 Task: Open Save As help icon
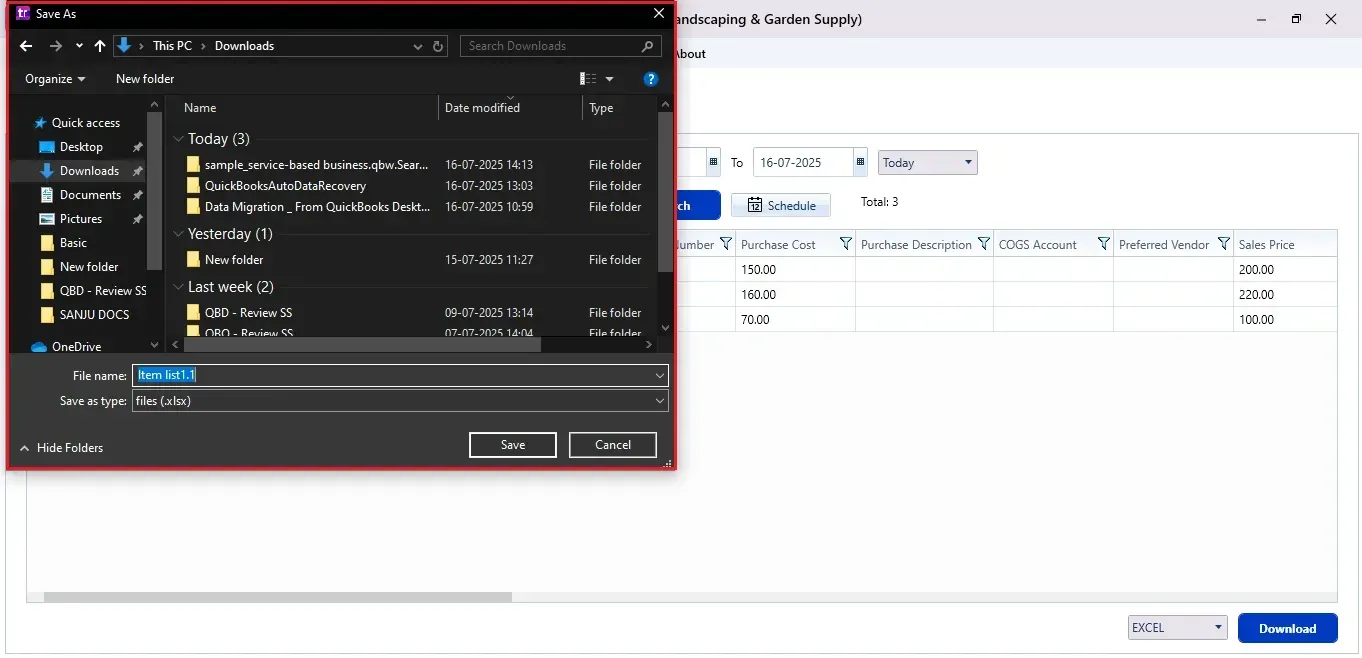point(651,79)
